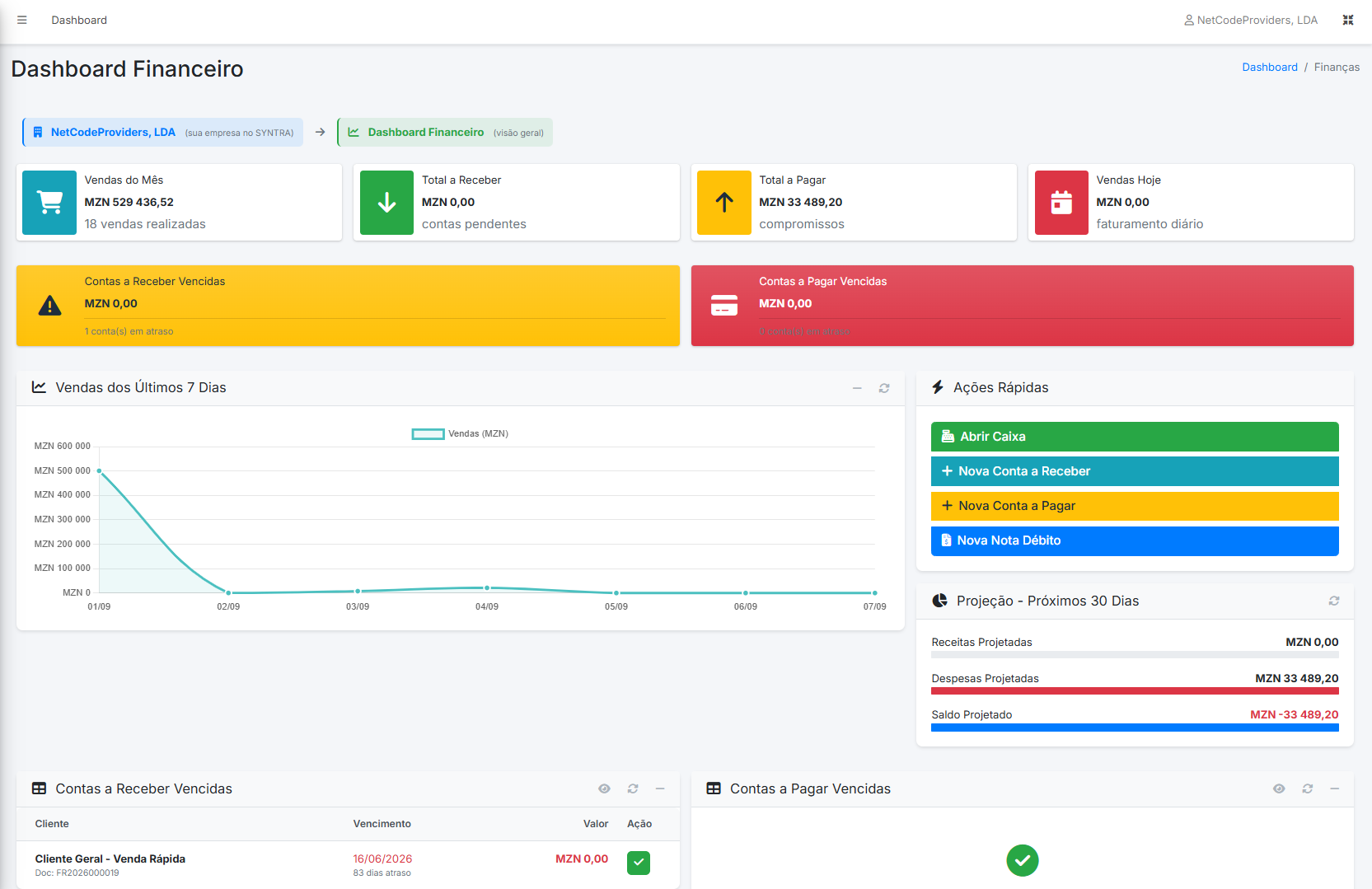1372x889 pixels.
Task: Click the table icon in Contas a Pagar Vencidas header
Action: click(714, 788)
